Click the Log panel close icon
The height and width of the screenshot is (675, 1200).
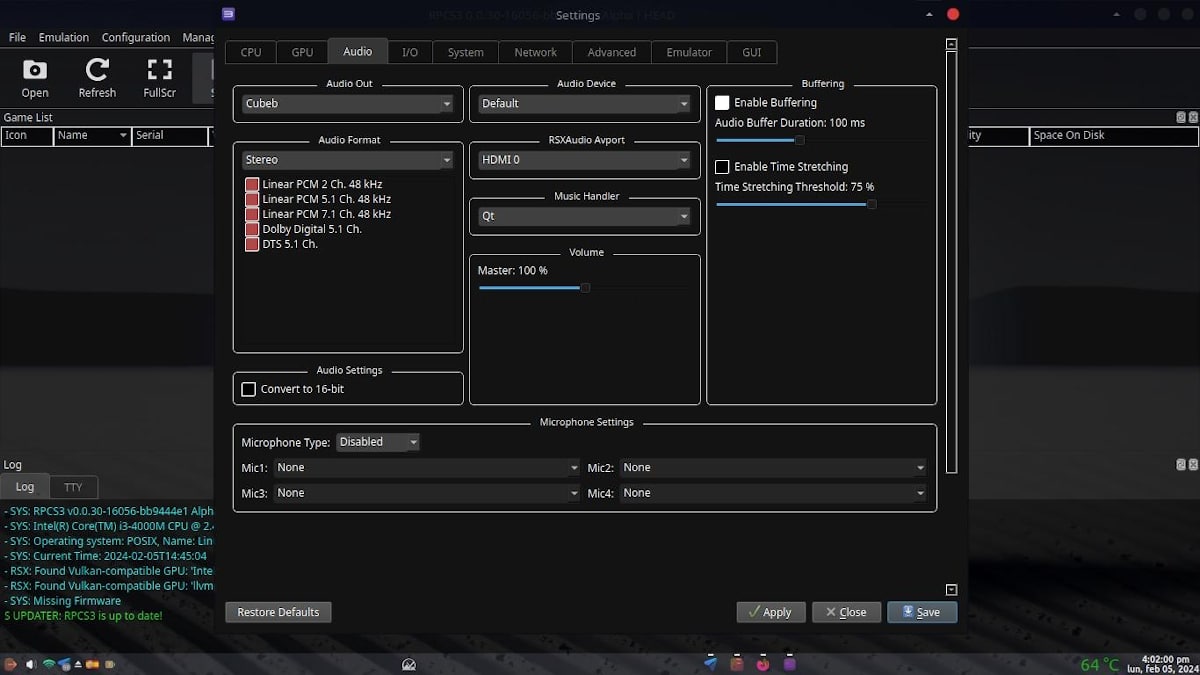tap(1192, 465)
